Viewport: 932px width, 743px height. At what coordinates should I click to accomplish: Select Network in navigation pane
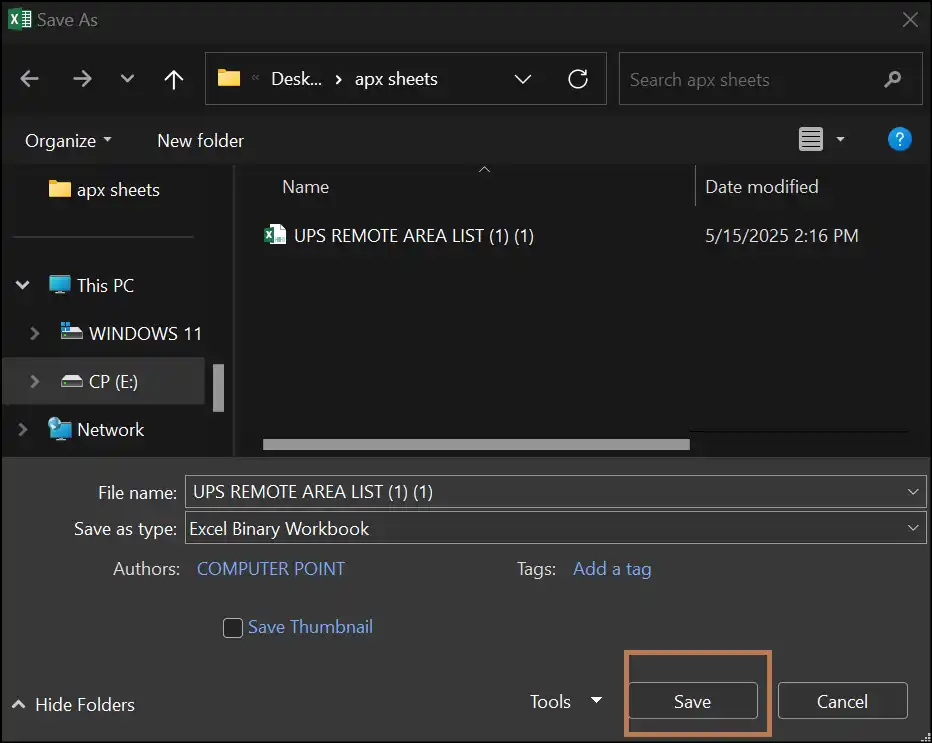96,429
